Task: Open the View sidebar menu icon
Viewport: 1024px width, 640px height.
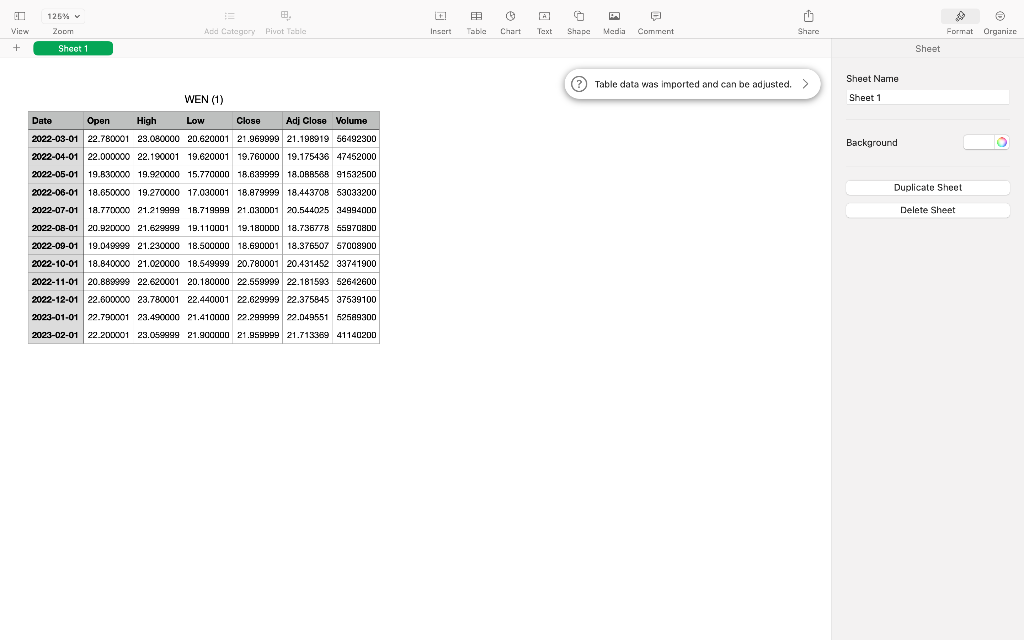Action: coord(20,16)
